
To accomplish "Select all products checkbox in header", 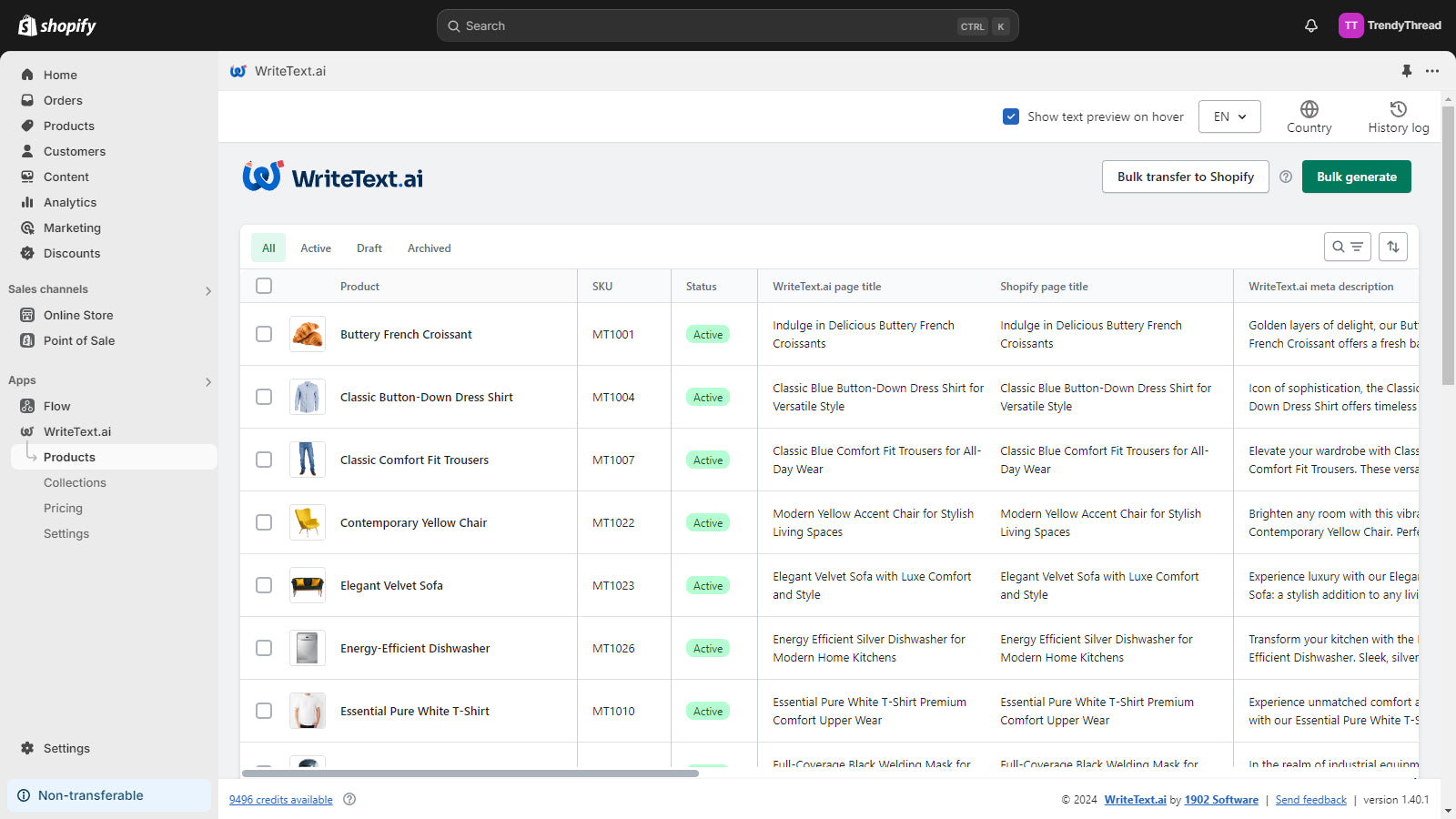I will tap(264, 286).
